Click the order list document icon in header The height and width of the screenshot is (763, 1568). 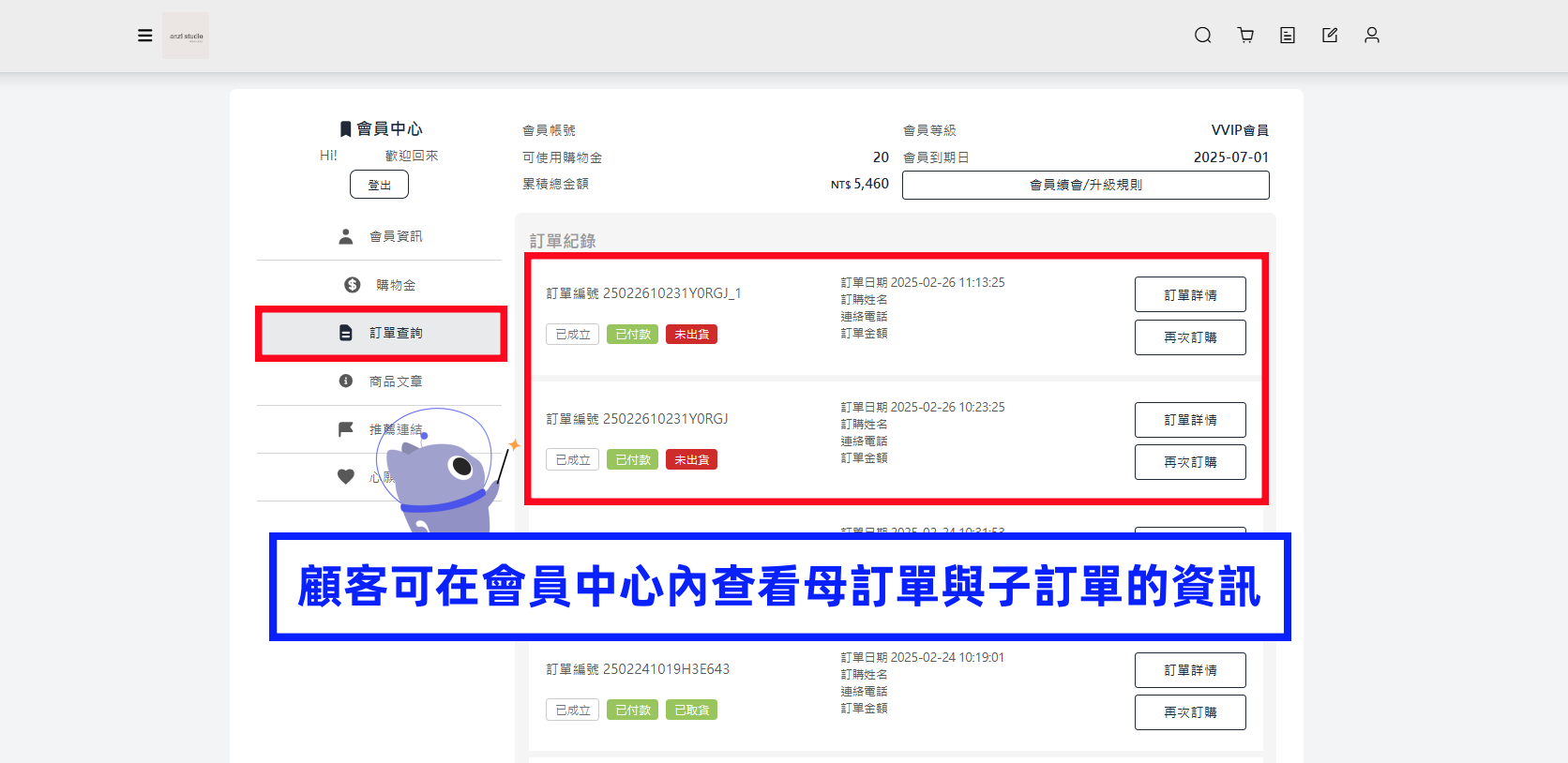tap(1288, 36)
